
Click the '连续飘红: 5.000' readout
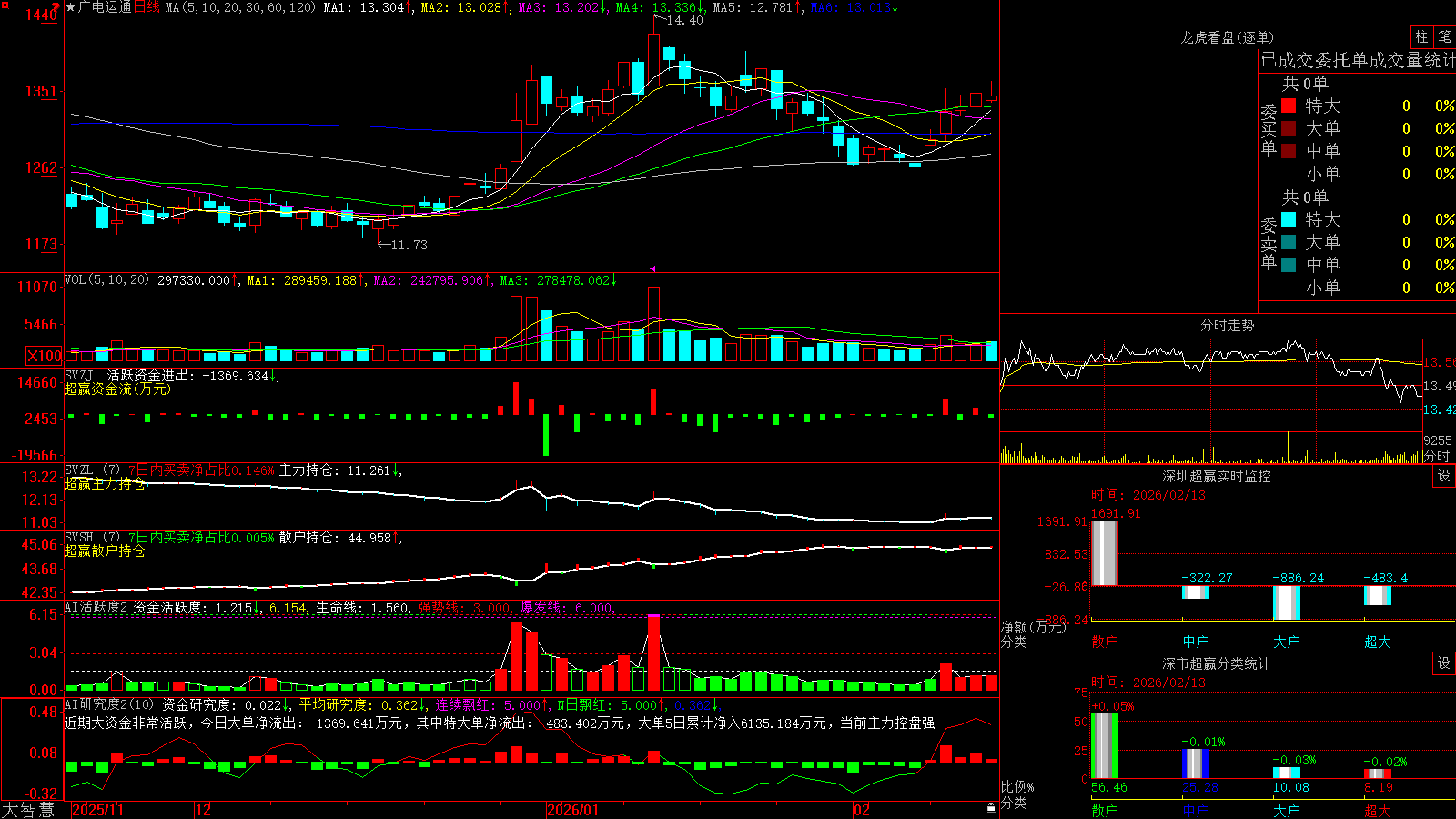pyautogui.click(x=488, y=704)
